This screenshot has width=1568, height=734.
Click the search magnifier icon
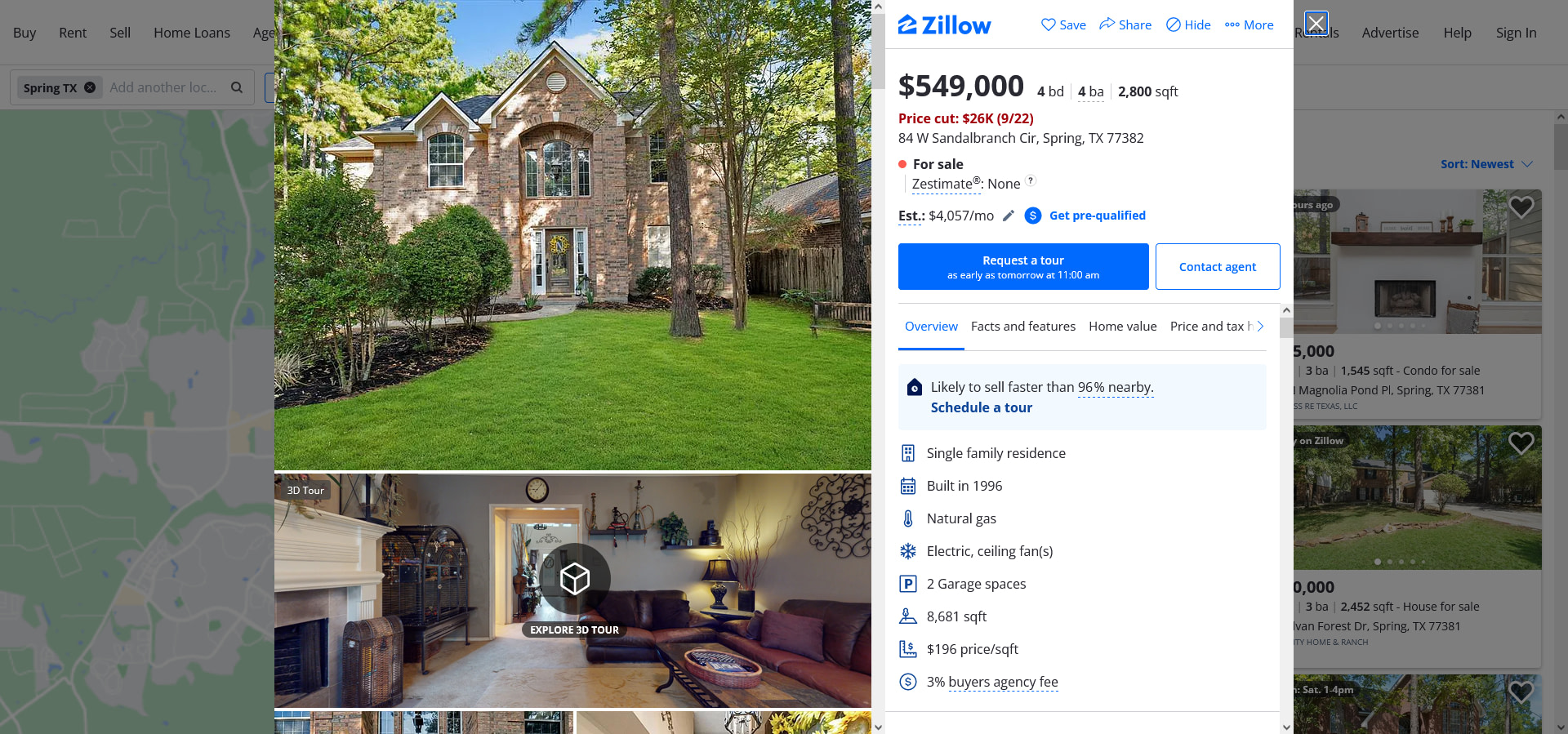point(237,87)
